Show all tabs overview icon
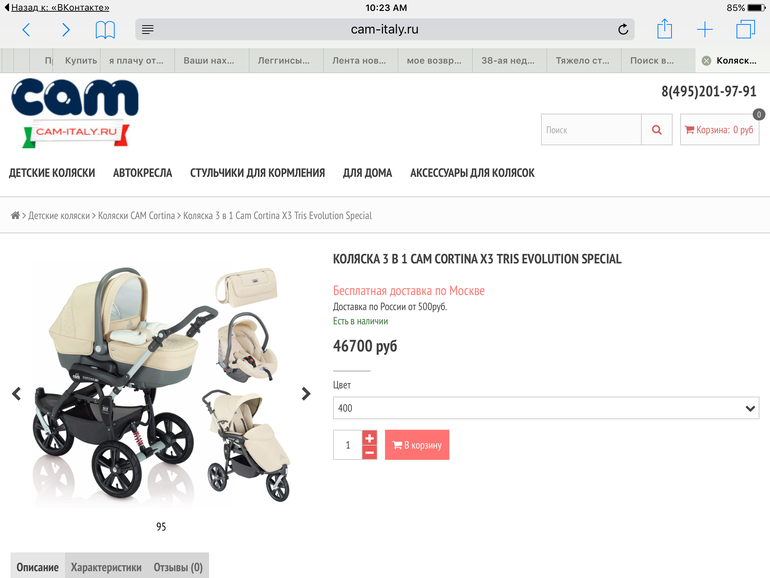The image size is (770, 578). click(x=745, y=29)
